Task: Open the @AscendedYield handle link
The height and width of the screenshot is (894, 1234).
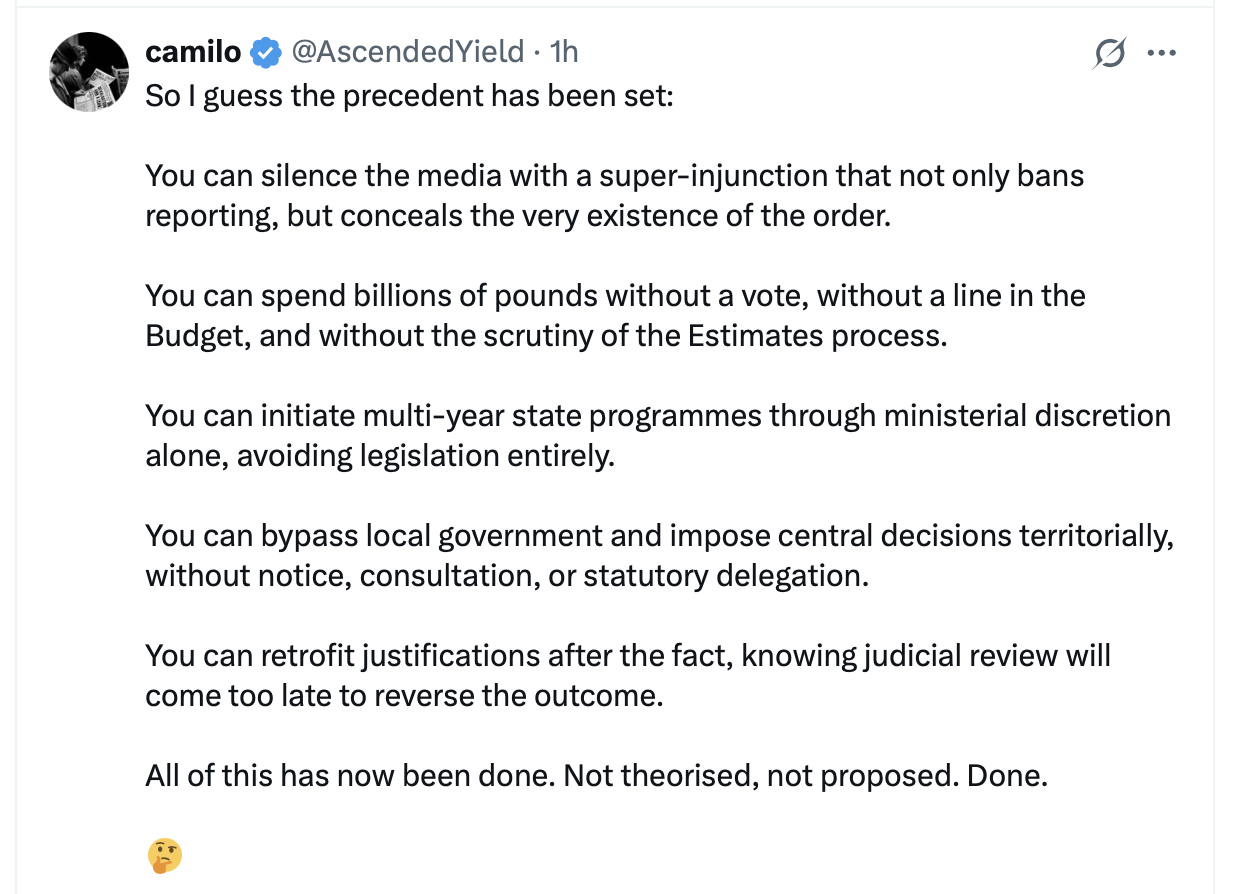Action: pyautogui.click(x=407, y=51)
